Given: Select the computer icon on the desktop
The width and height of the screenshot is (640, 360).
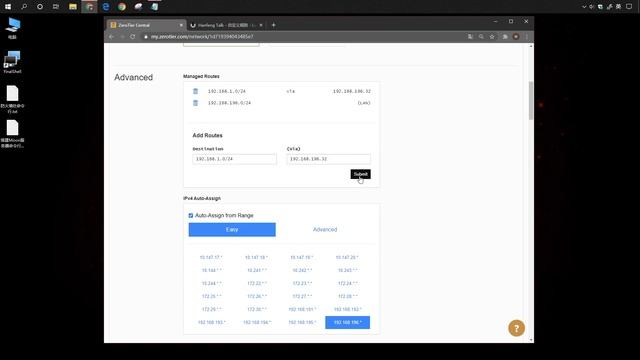Looking at the screenshot, I should coord(12,28).
